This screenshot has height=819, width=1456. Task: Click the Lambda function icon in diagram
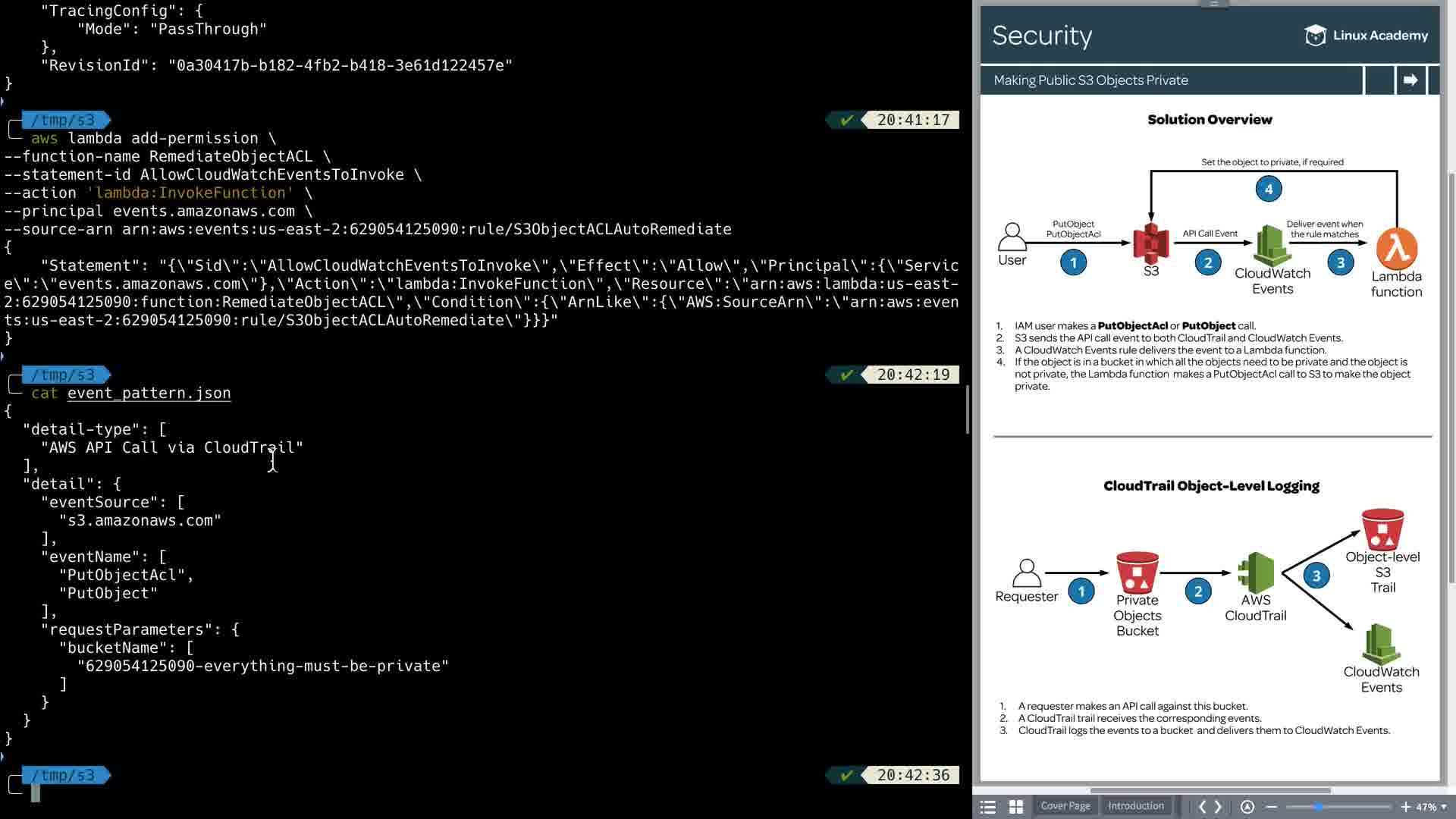point(1396,249)
